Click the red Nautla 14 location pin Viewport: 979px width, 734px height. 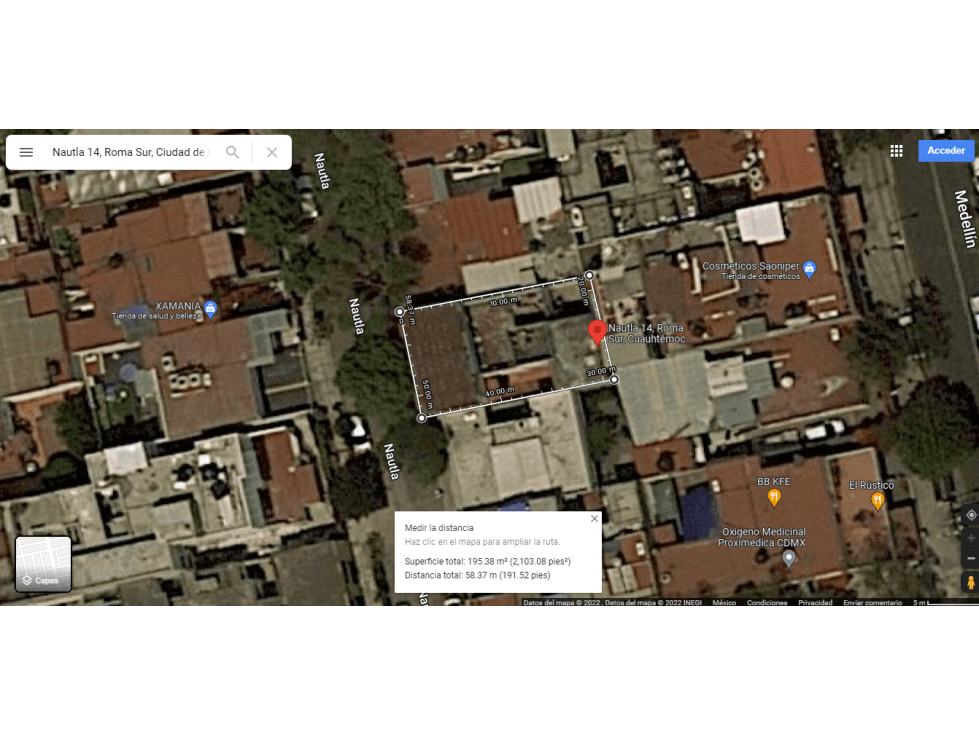click(598, 331)
